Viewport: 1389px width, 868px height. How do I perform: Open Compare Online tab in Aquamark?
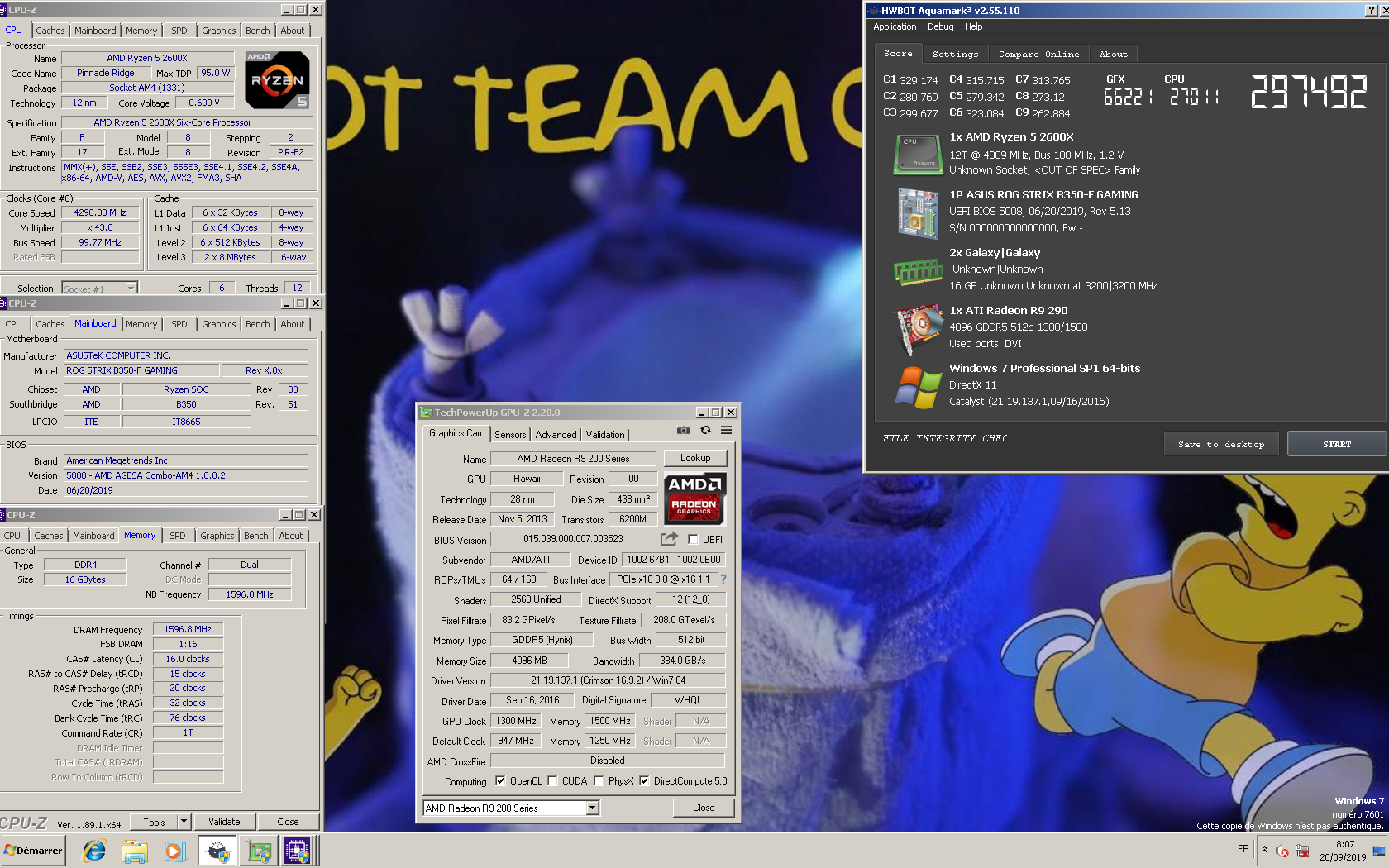(x=1038, y=54)
